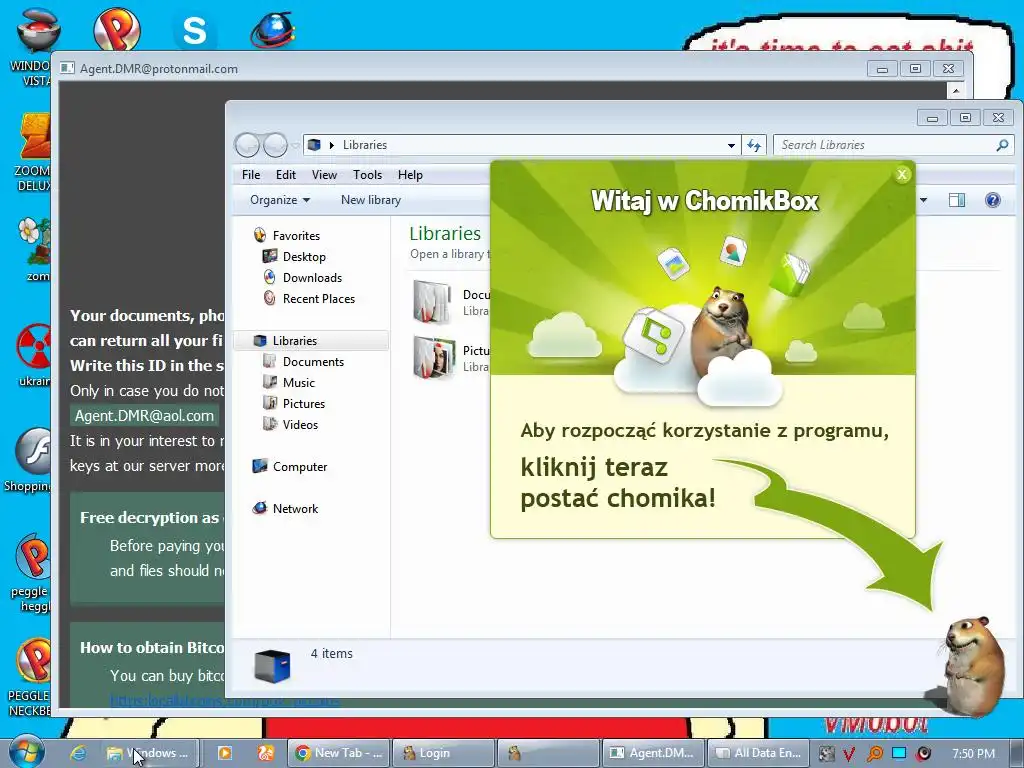Click the Search Libraries field

pyautogui.click(x=893, y=145)
